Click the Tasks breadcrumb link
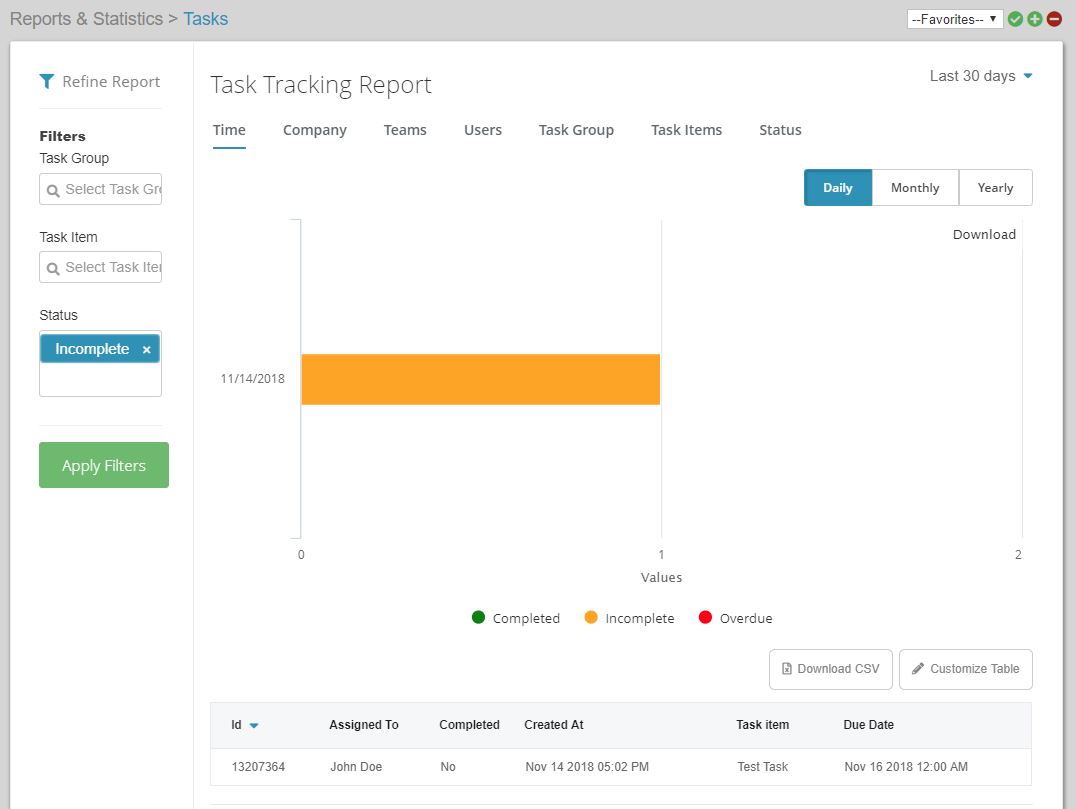The height and width of the screenshot is (809, 1076). point(206,18)
